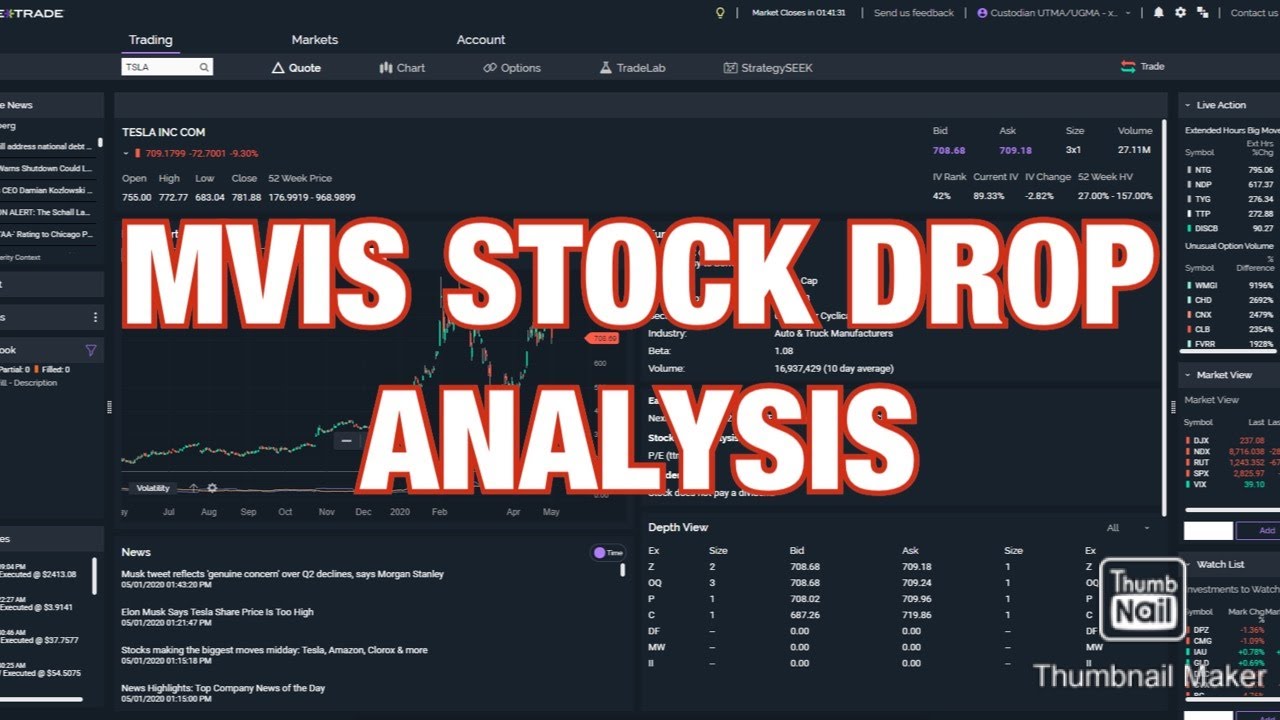Click the filter funnel icon in order book panel
The height and width of the screenshot is (720, 1280).
91,350
